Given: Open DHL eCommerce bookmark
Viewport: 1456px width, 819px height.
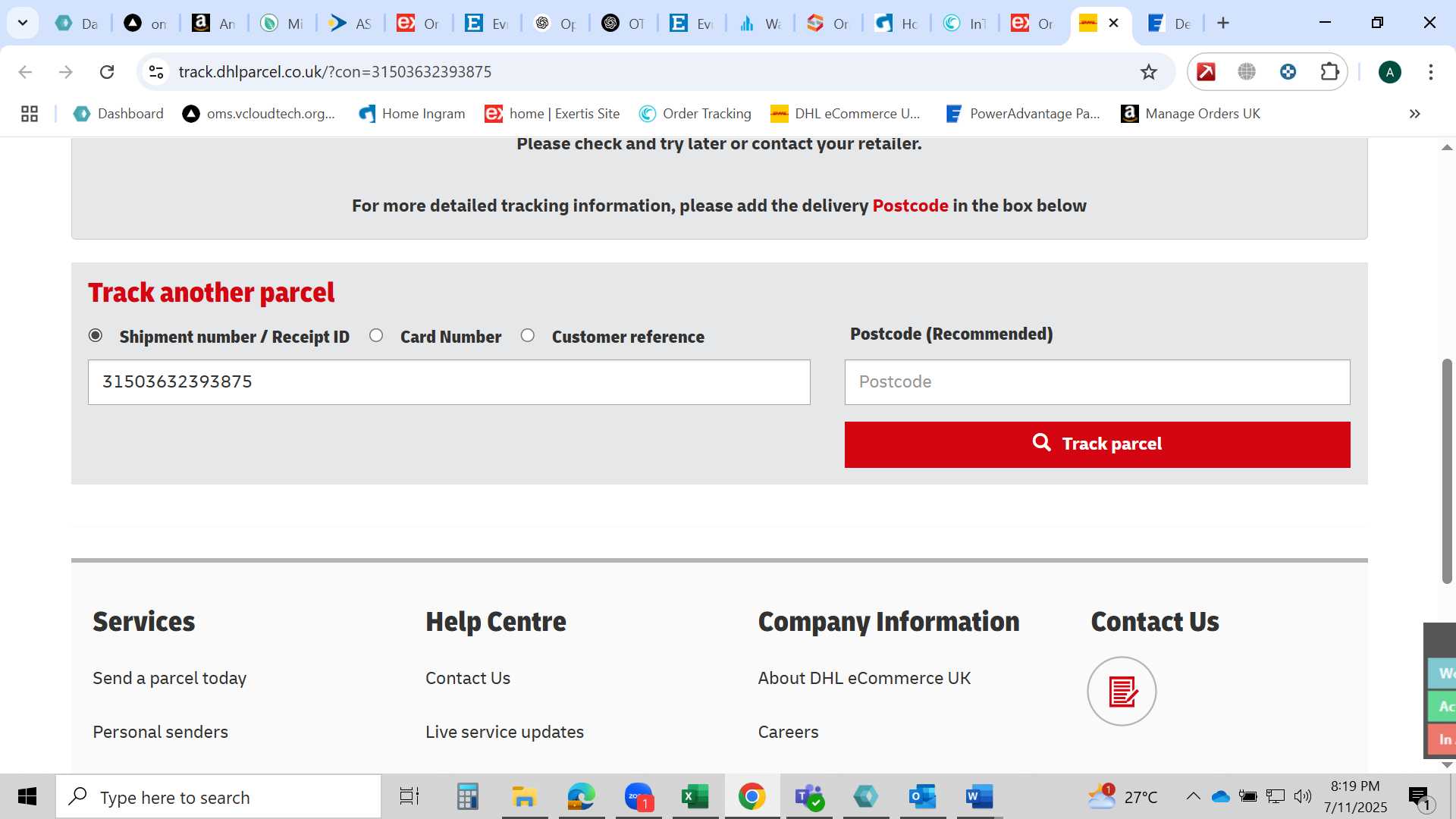Looking at the screenshot, I should pyautogui.click(x=846, y=114).
